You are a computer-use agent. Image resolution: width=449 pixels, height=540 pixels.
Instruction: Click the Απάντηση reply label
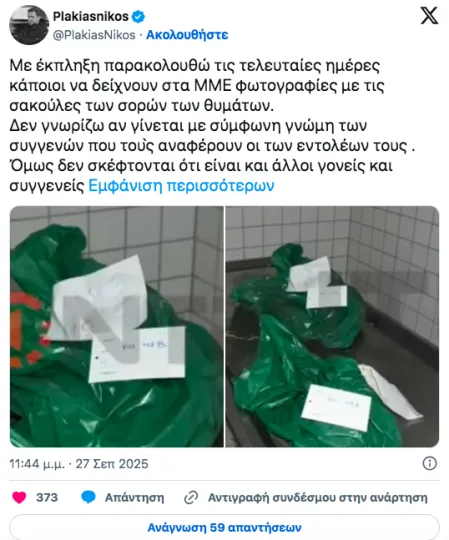click(x=135, y=498)
